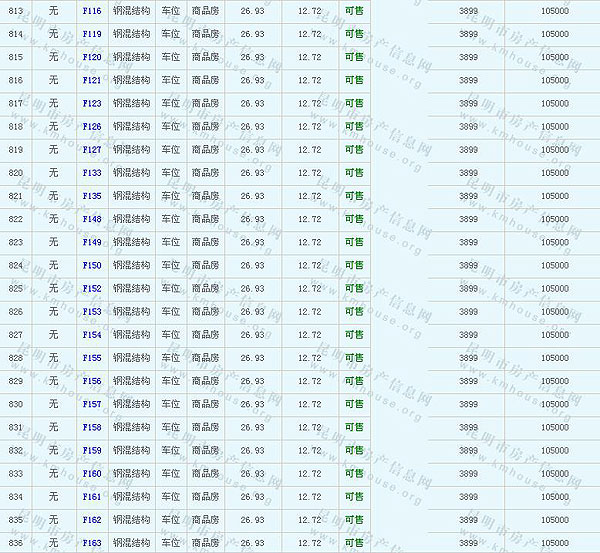Click the F159 unit number link
Screen dimensions: 600x553
92,450
